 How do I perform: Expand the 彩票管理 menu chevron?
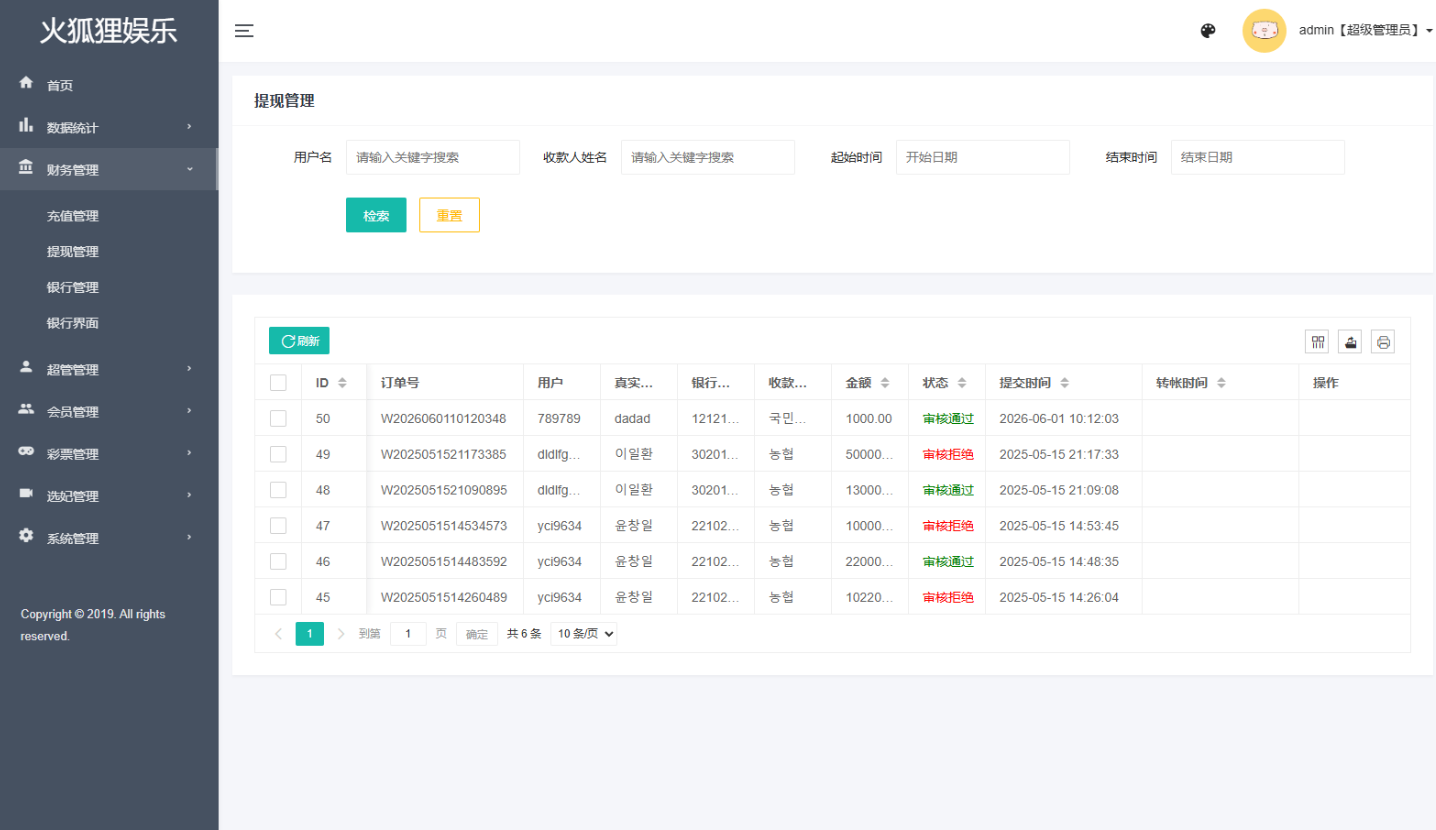pyautogui.click(x=189, y=453)
